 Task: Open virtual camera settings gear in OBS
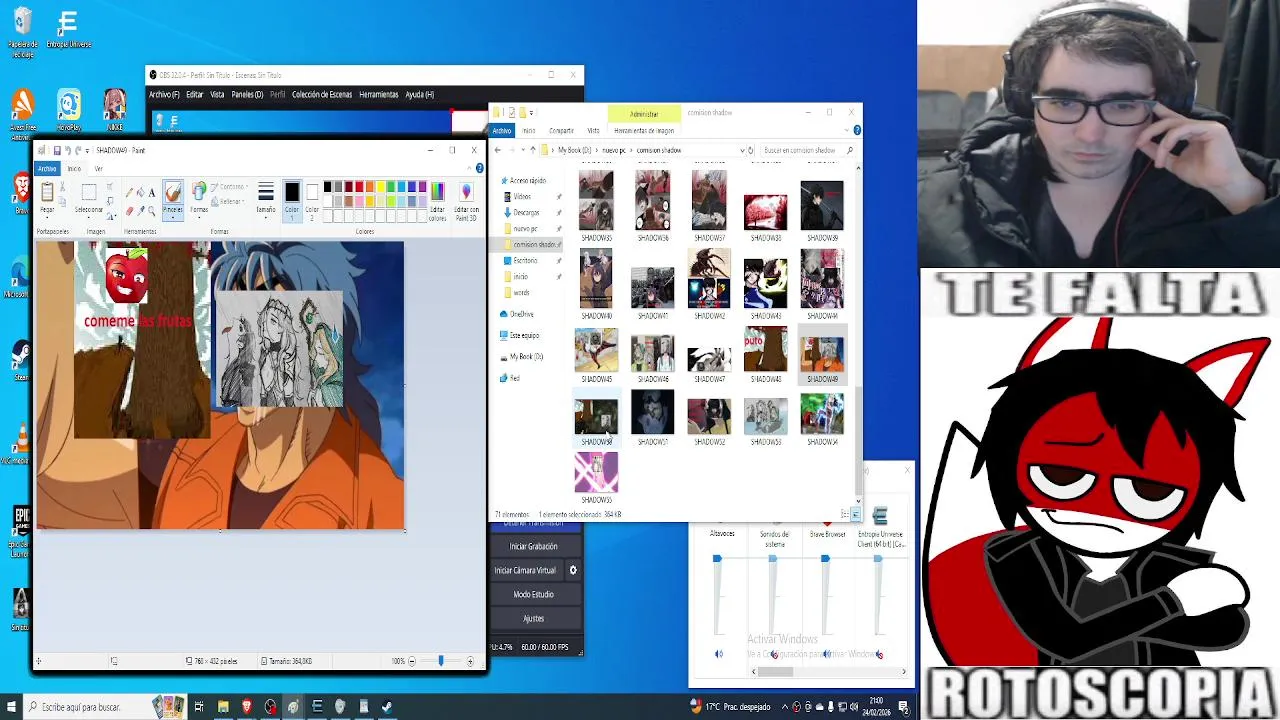click(573, 570)
